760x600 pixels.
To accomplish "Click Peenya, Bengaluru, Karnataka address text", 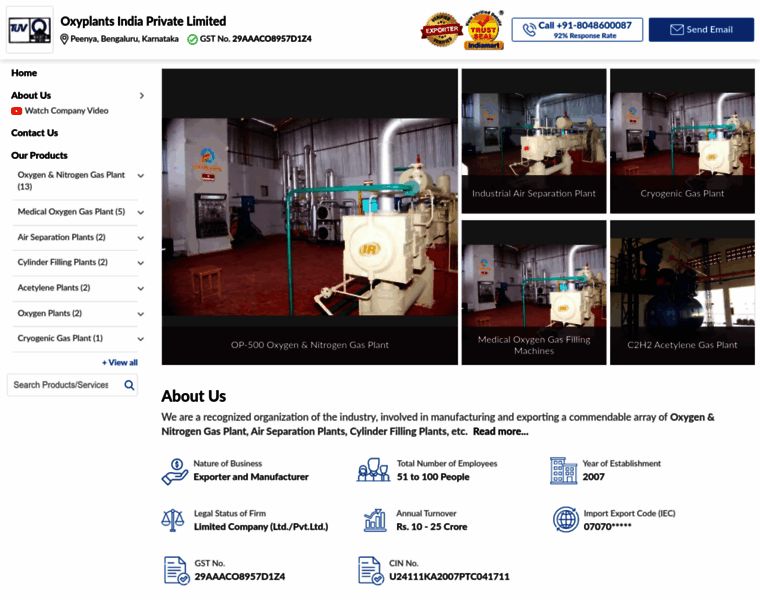I will pos(125,39).
